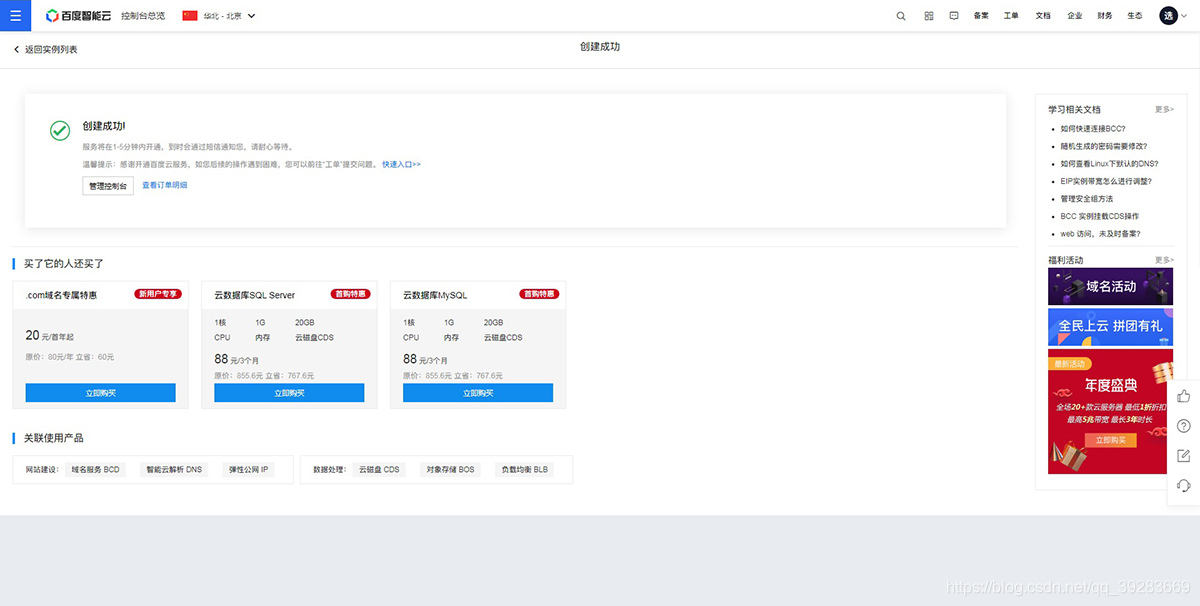Open the 财务 menu

point(1105,16)
